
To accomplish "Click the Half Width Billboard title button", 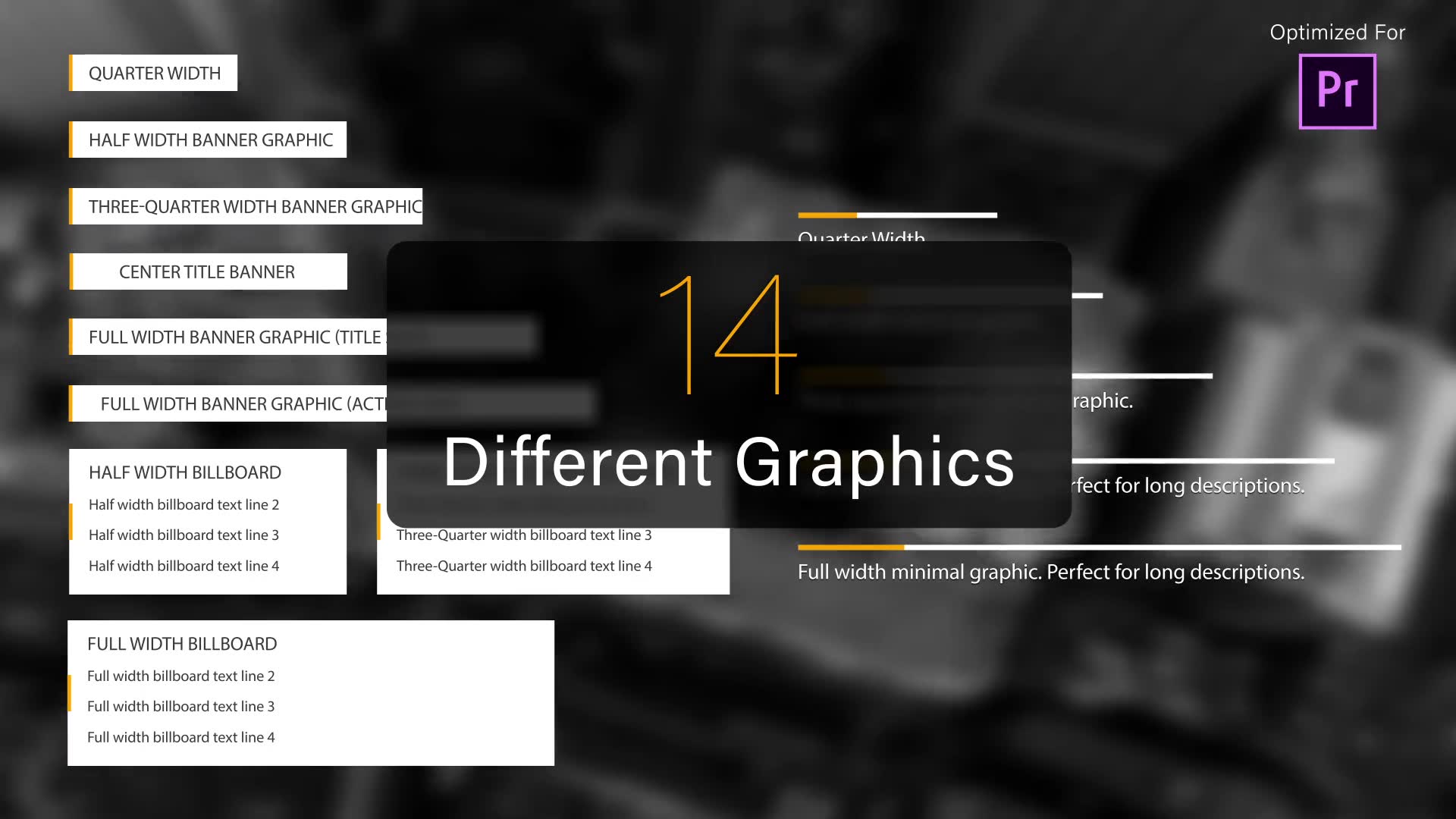I will [185, 472].
